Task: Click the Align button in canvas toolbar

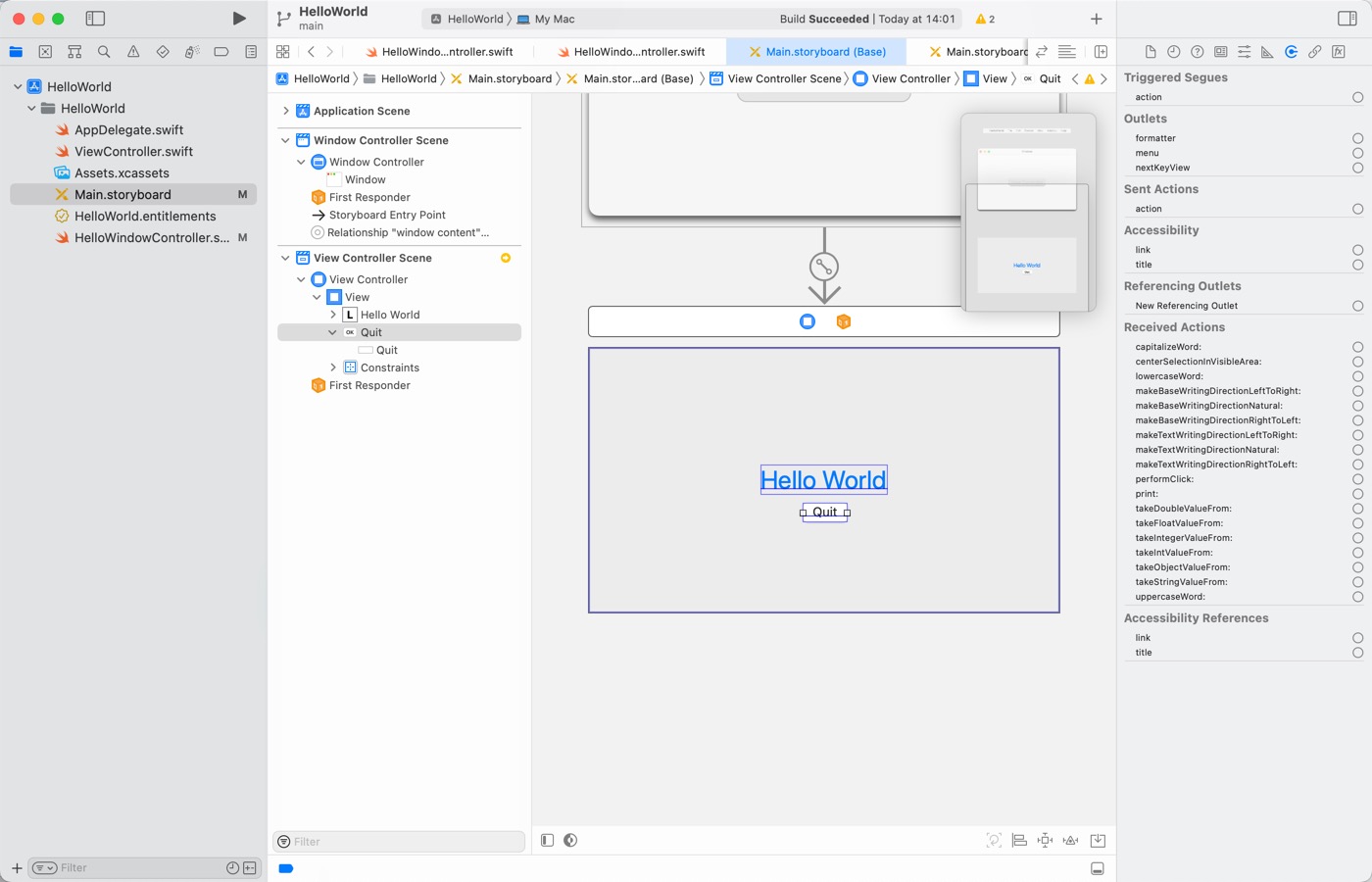Action: [x=1019, y=840]
